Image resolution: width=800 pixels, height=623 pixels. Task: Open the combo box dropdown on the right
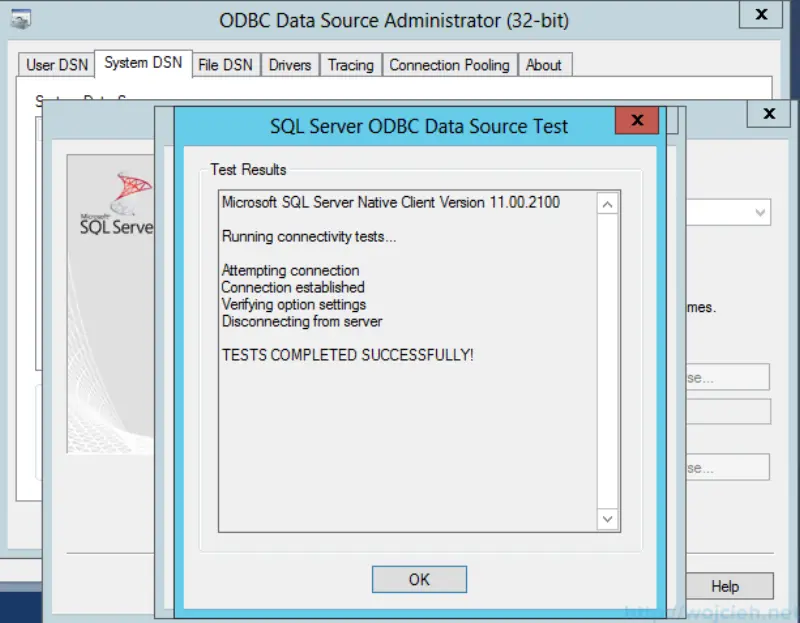click(x=761, y=212)
